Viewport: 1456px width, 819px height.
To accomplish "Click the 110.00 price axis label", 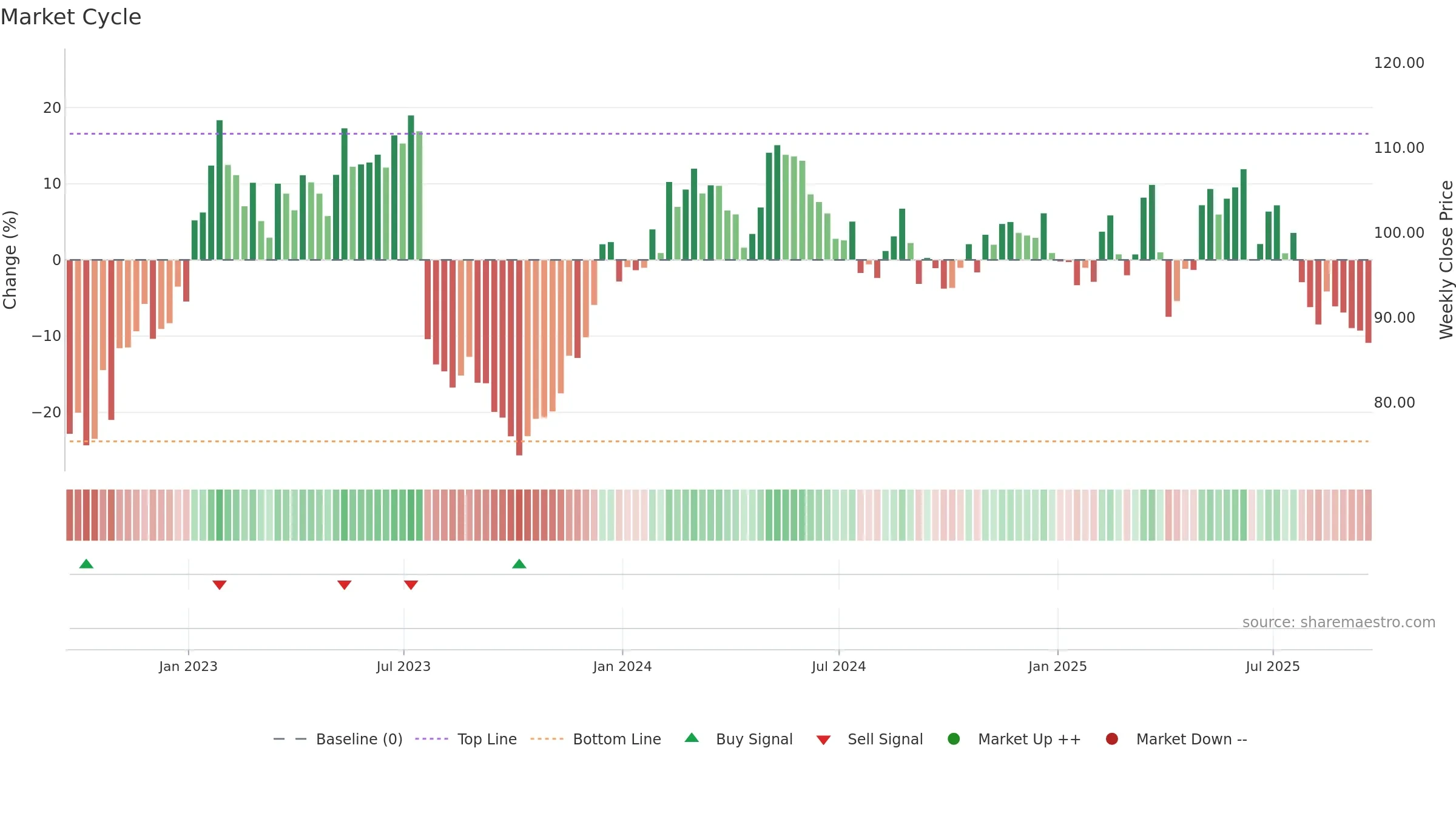I will 1399,148.
